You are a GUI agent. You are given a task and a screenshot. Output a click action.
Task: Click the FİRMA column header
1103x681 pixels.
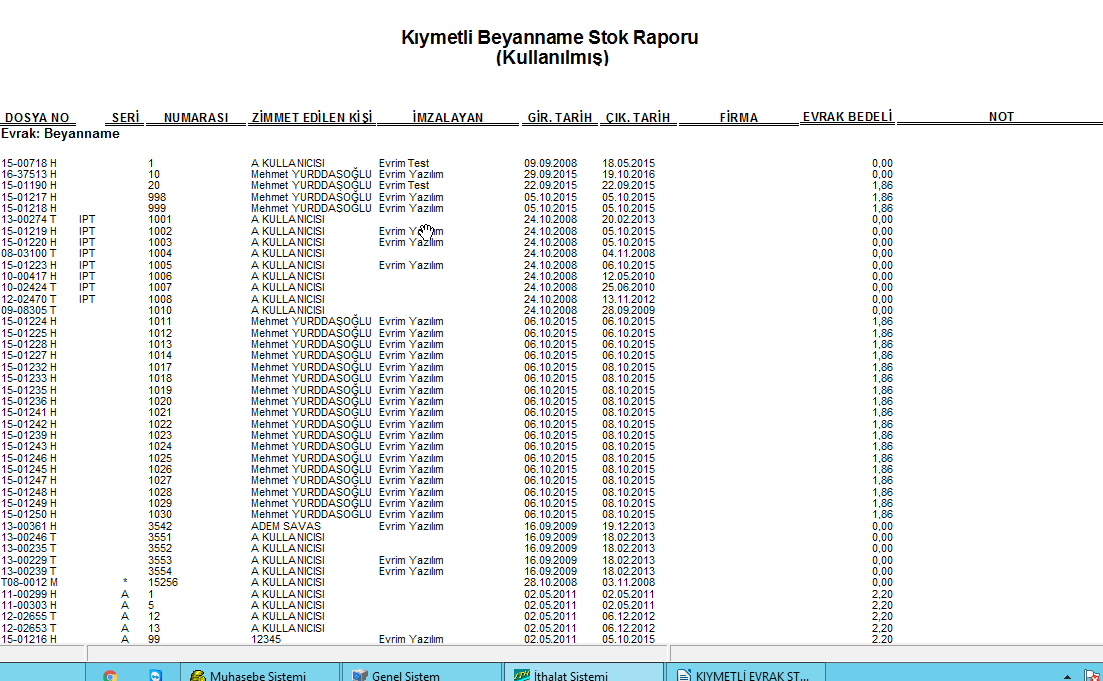(739, 117)
